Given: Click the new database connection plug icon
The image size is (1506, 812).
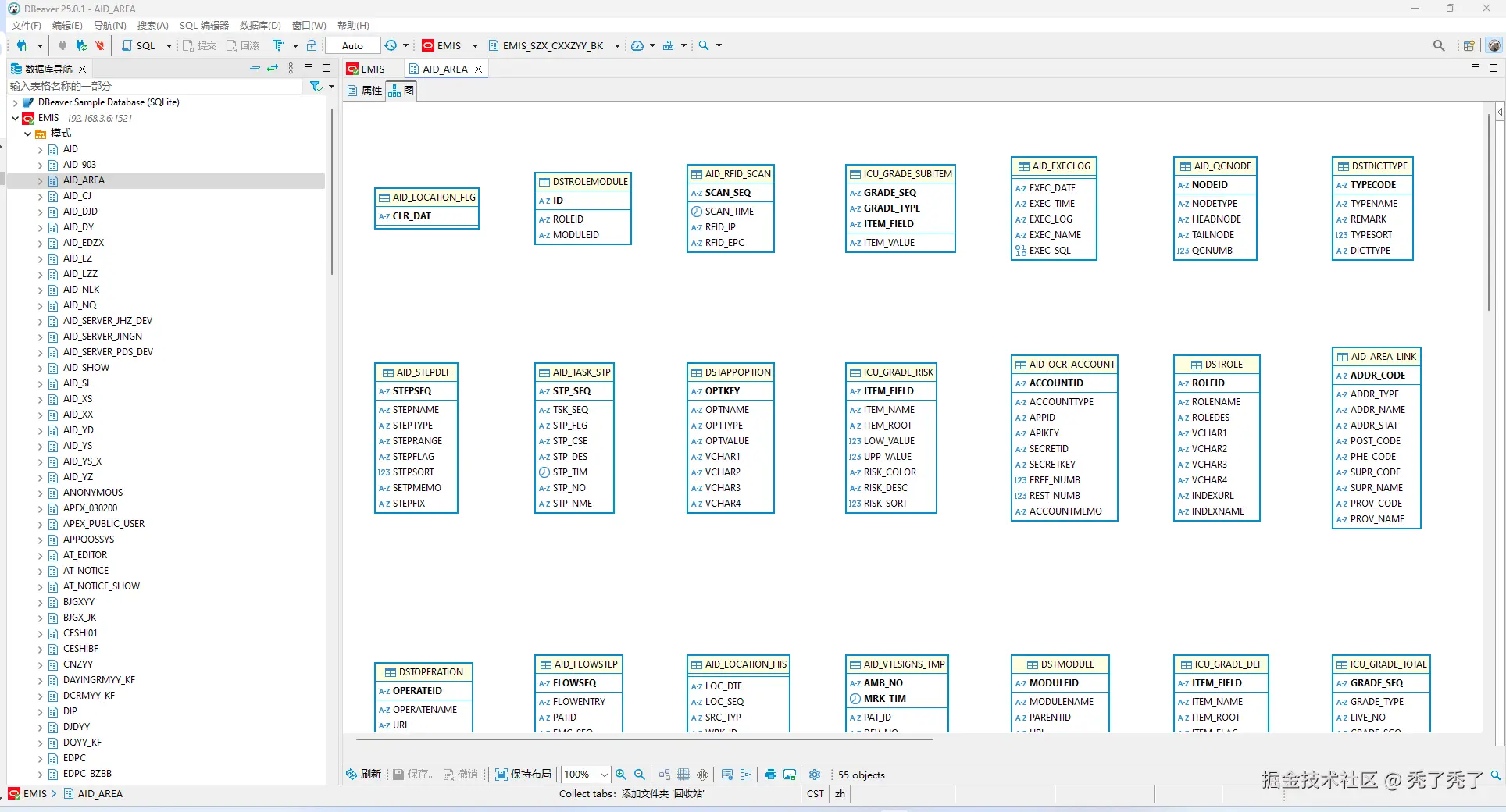Looking at the screenshot, I should point(23,45).
